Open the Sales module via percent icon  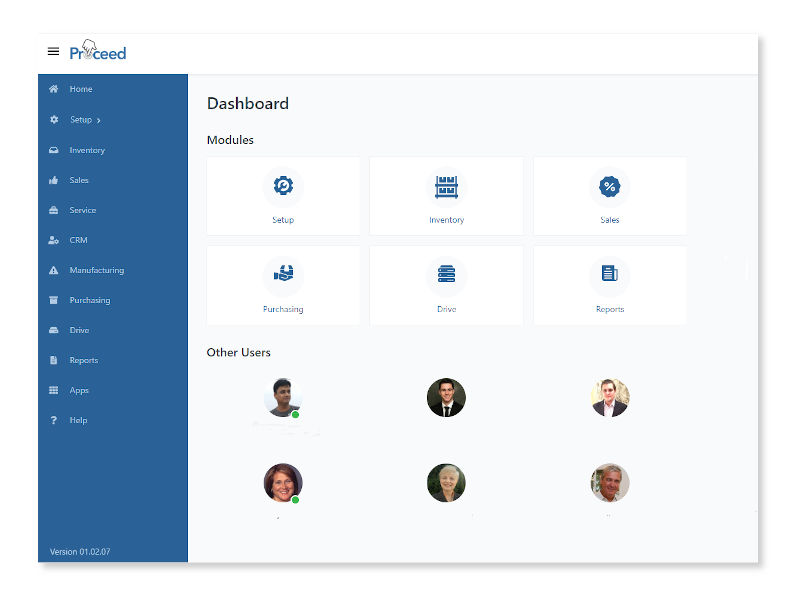click(610, 186)
